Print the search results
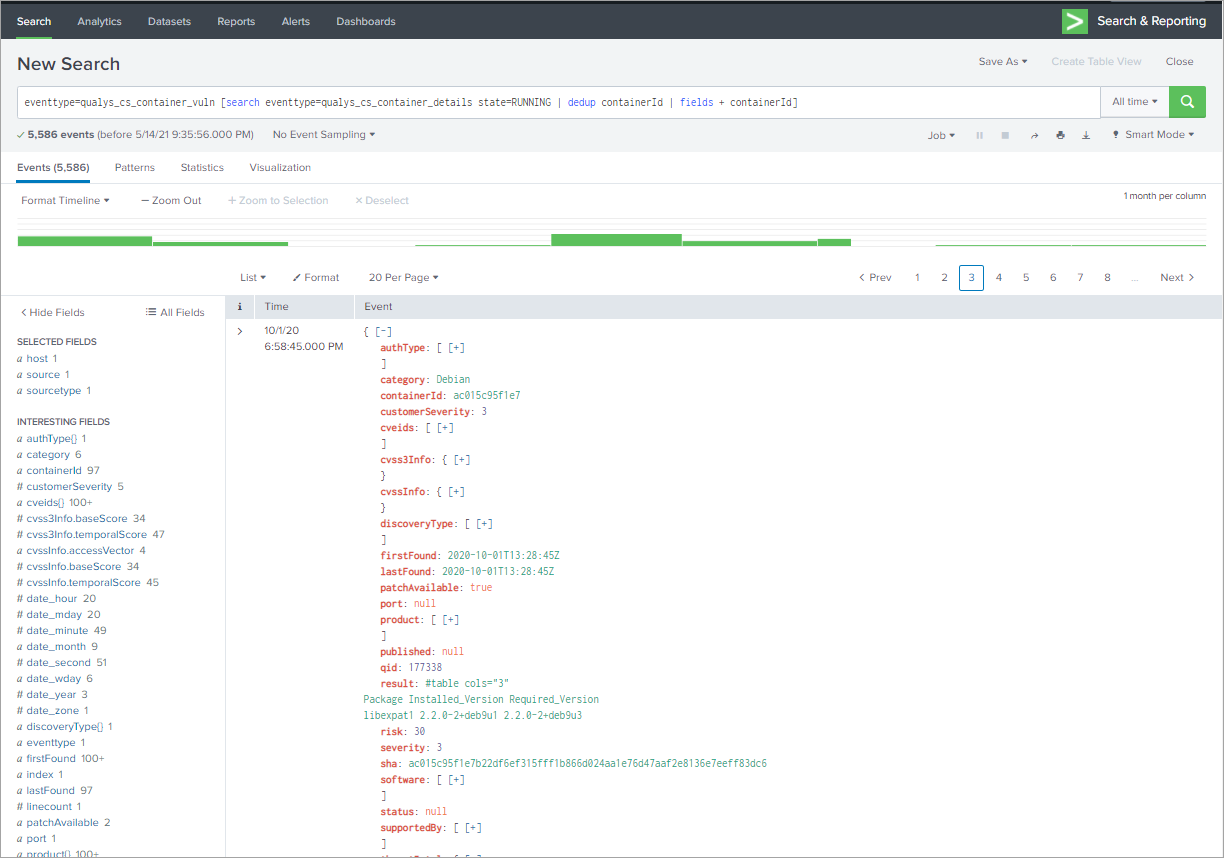The height and width of the screenshot is (858, 1224). (x=1061, y=133)
